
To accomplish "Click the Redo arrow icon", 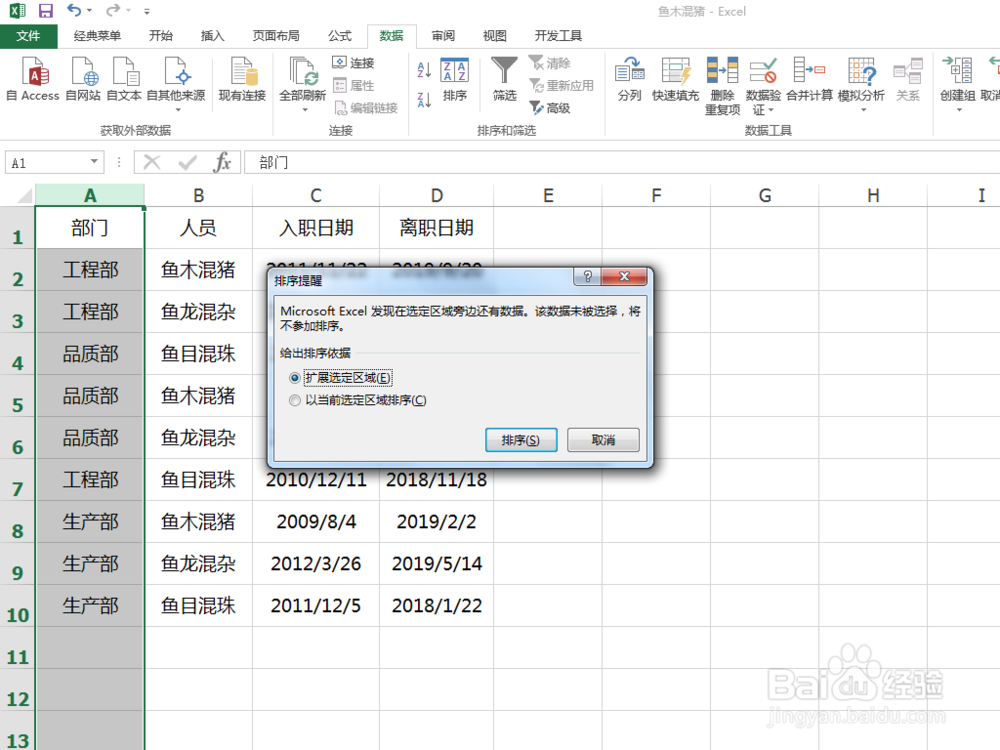I will (113, 10).
